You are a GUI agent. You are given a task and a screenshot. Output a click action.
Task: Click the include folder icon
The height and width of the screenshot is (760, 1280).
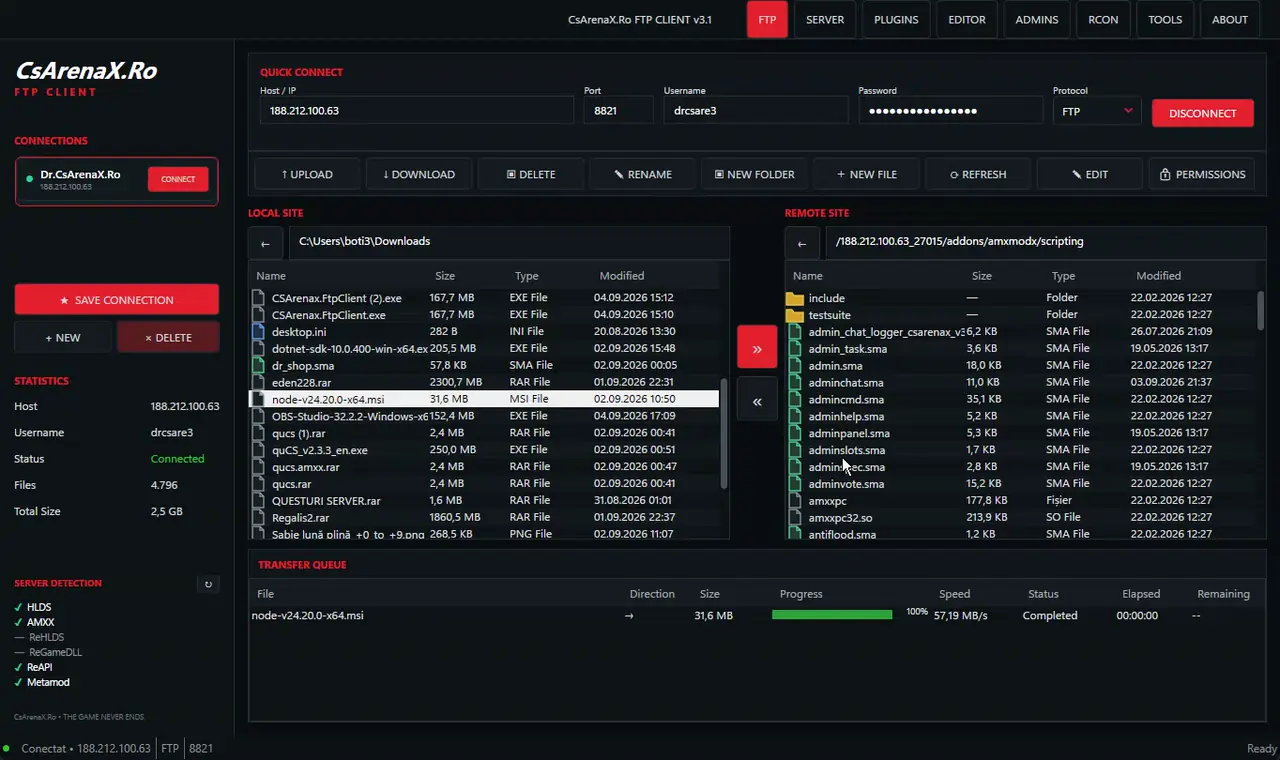coord(795,298)
